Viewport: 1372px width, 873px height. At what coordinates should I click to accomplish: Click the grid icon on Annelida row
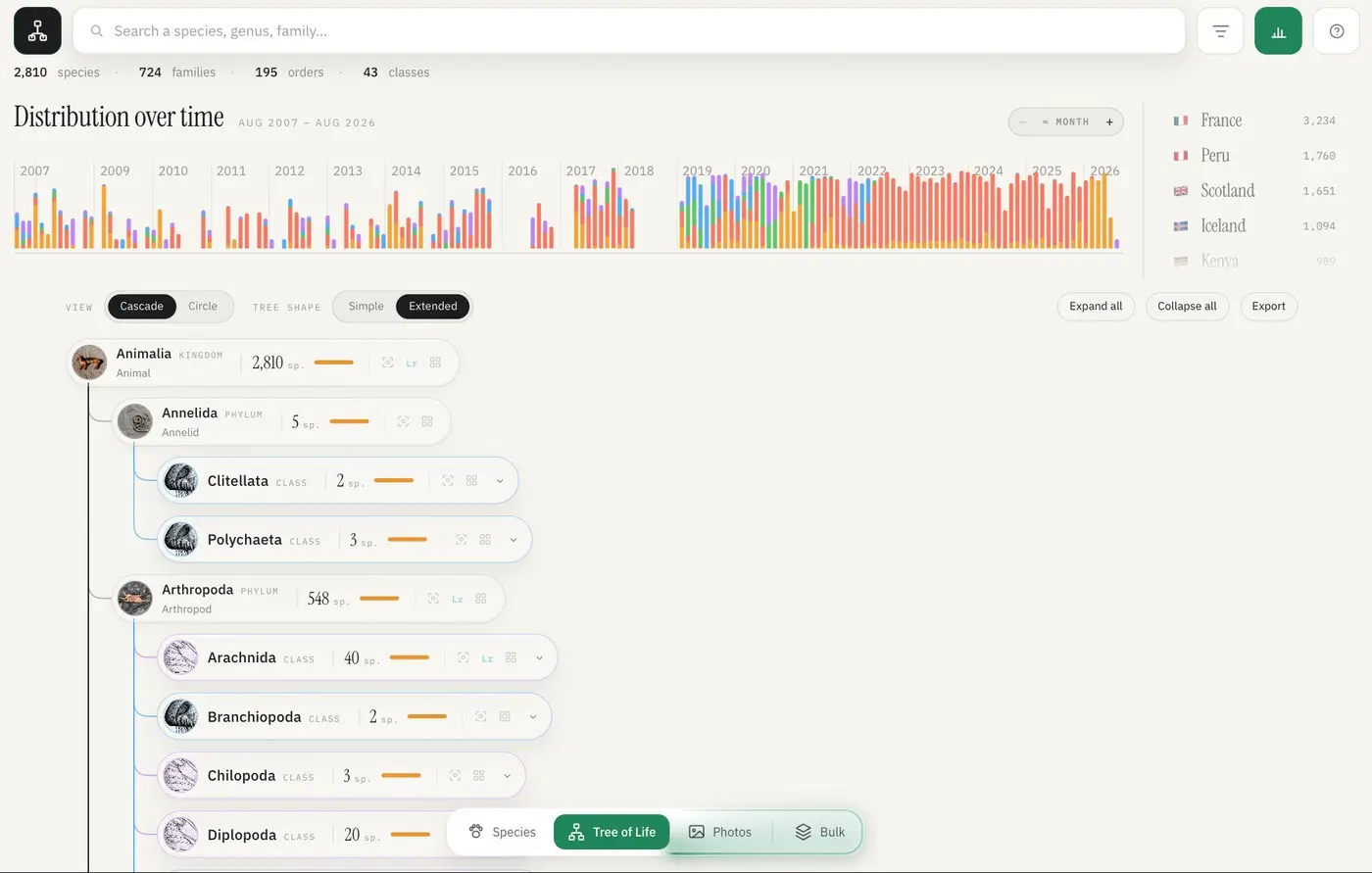coord(426,421)
